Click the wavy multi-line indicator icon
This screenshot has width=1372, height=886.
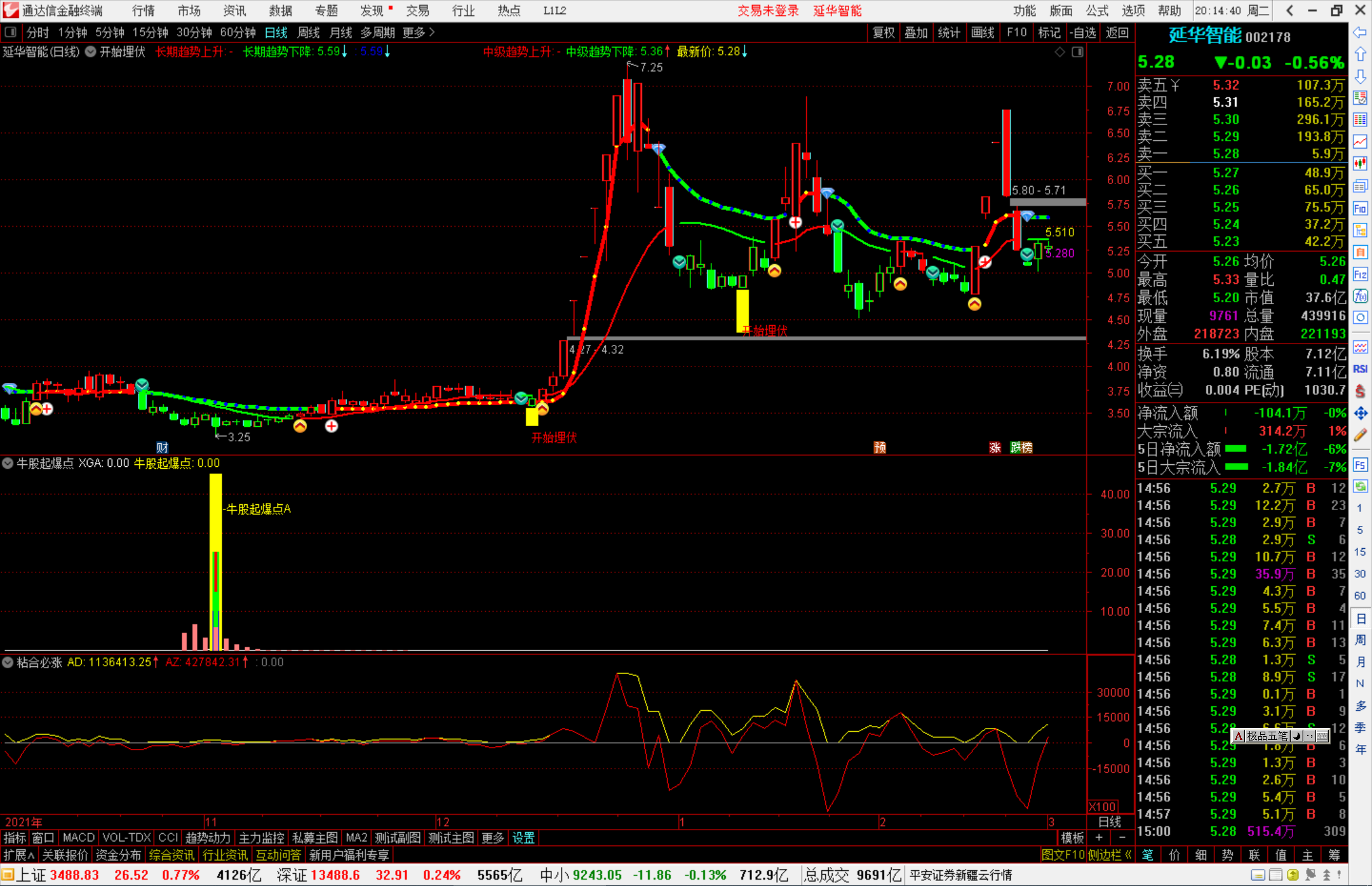(x=1360, y=347)
